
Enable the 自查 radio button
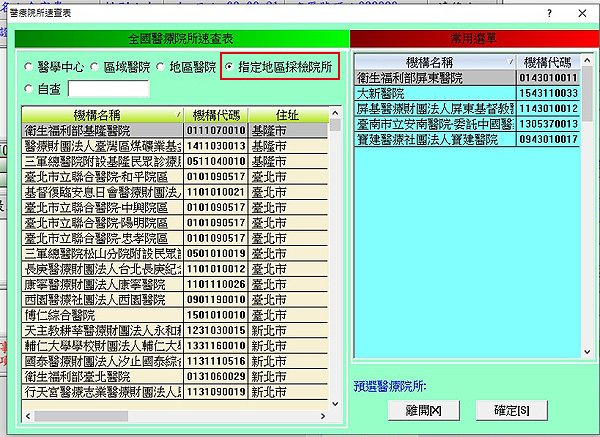coord(27,89)
